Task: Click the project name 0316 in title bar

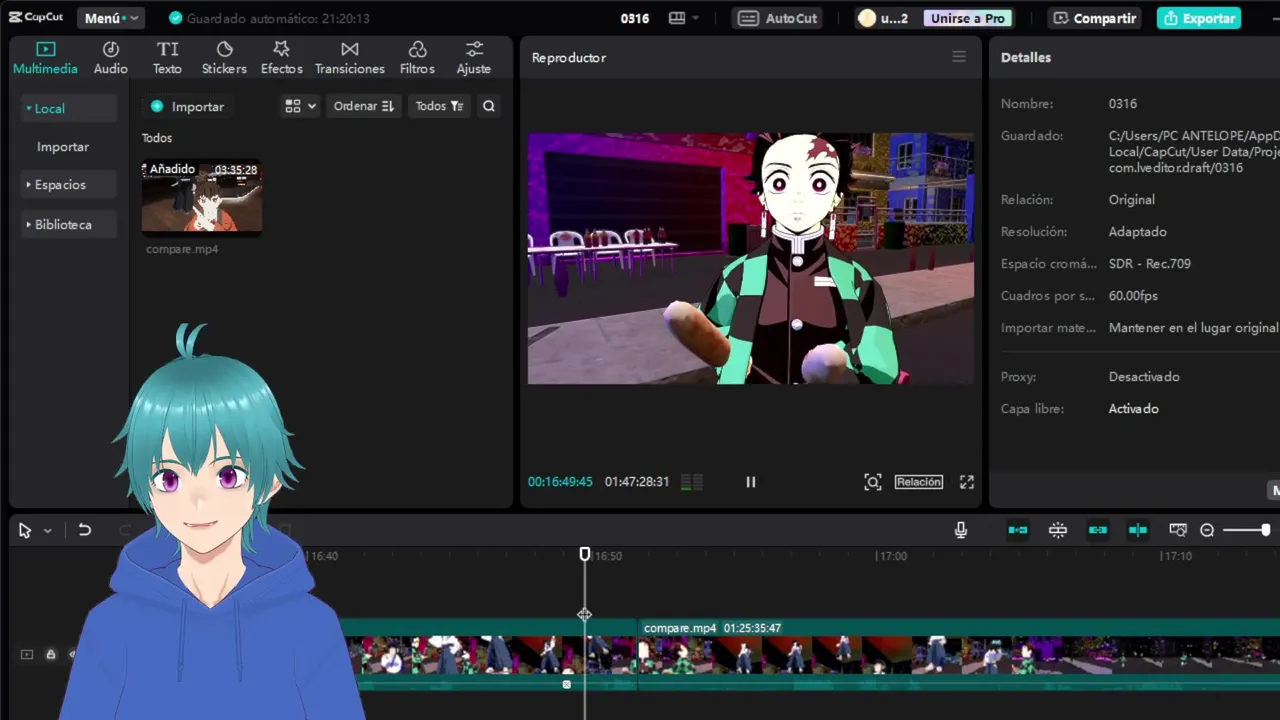Action: [635, 18]
